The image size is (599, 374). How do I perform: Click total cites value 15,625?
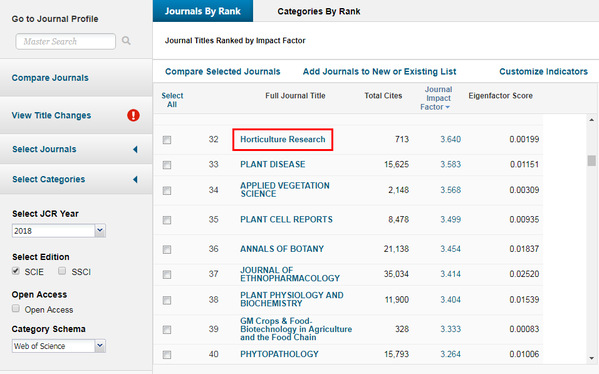pos(396,165)
